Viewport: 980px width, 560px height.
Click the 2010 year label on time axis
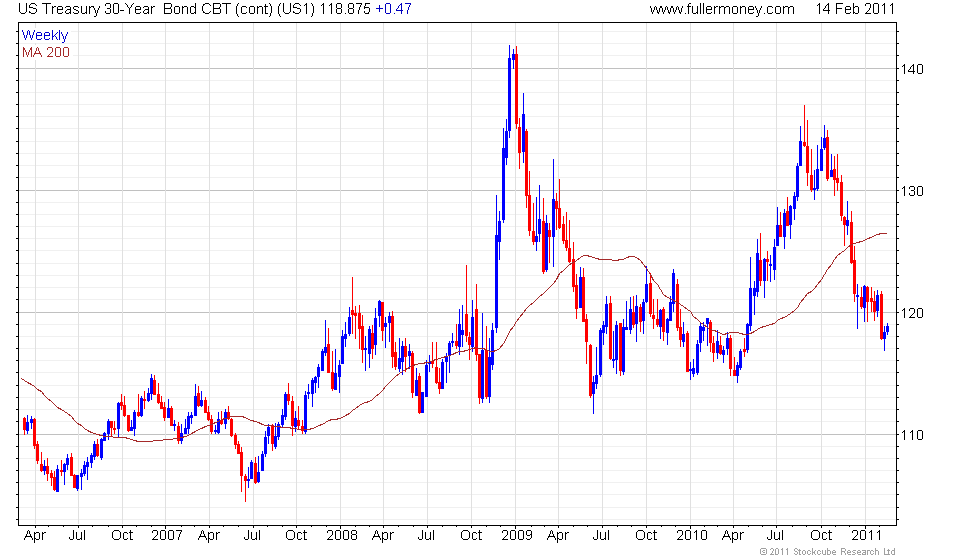692,536
